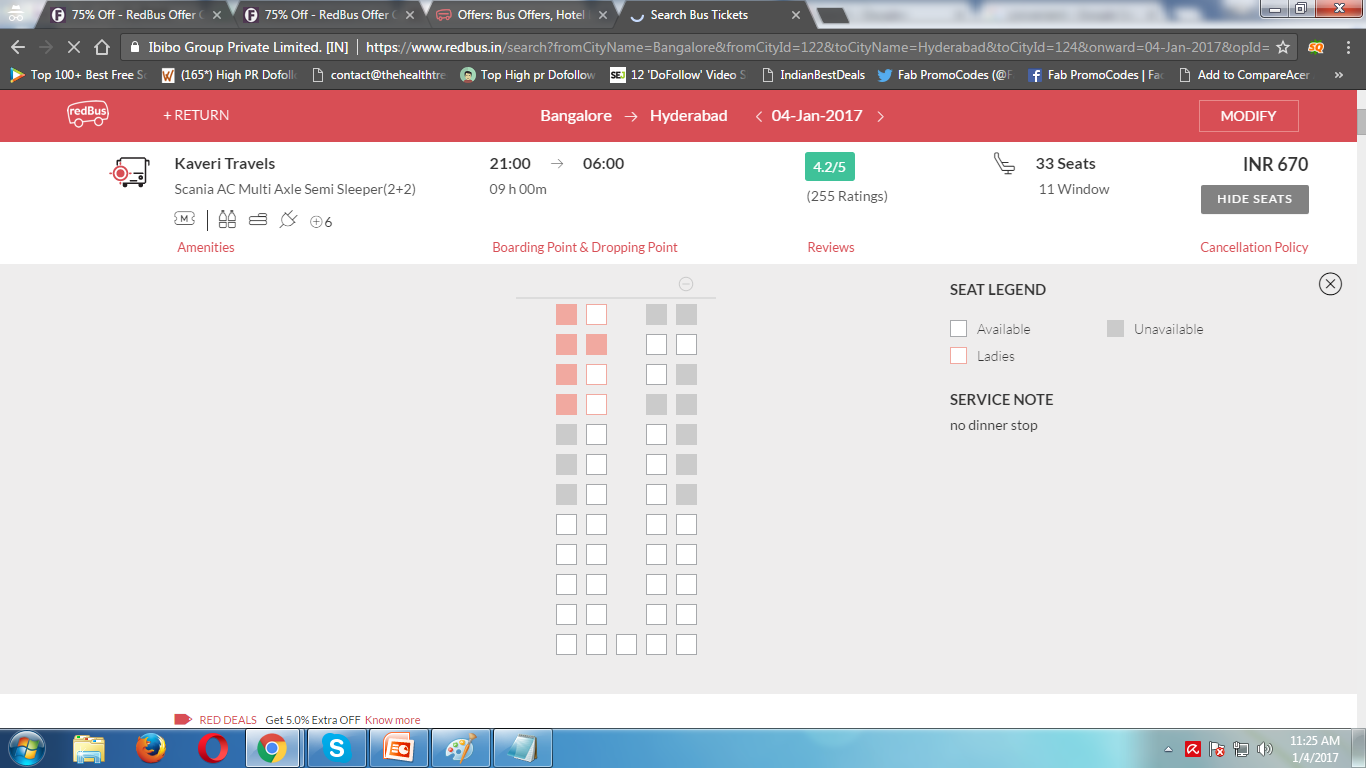The width and height of the screenshot is (1366, 768).
Task: Click the SQ extension icon
Action: point(1315,47)
